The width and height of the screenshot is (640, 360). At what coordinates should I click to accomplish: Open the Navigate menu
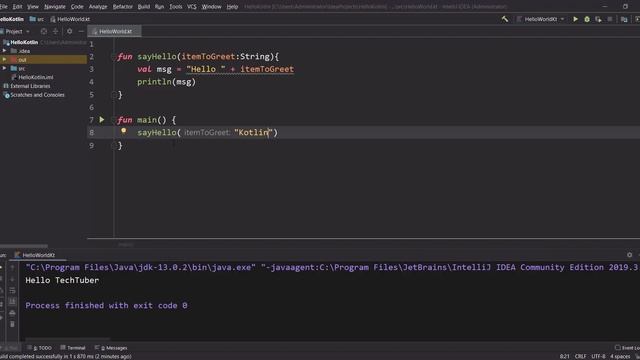55,7
